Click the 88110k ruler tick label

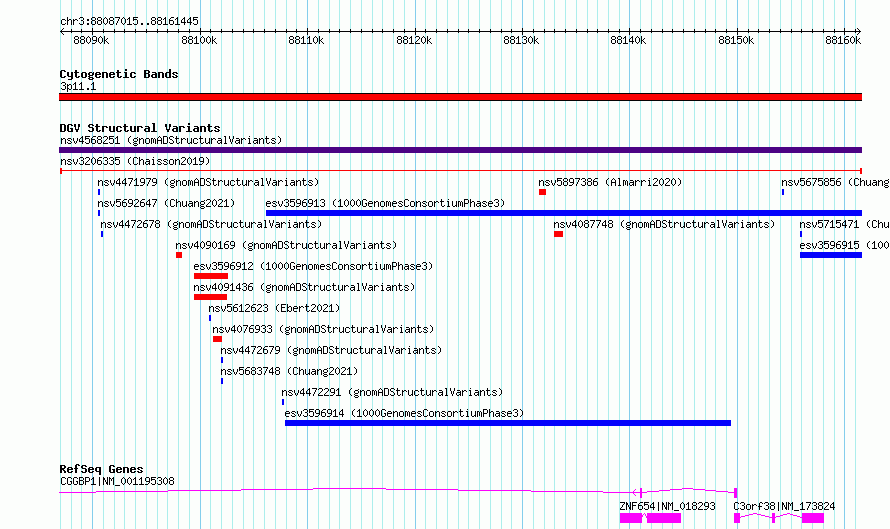tap(307, 40)
